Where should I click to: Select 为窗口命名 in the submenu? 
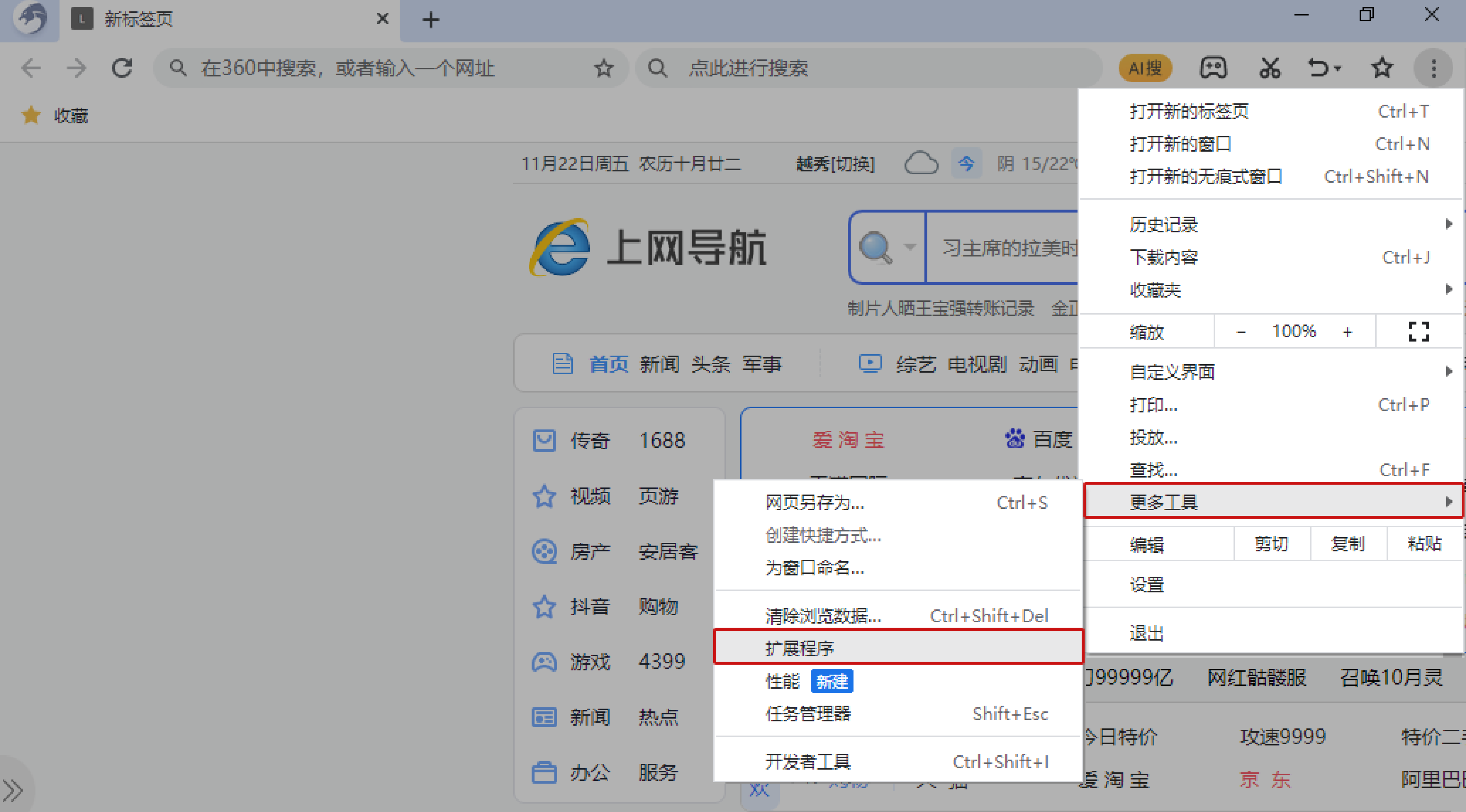click(x=899, y=567)
